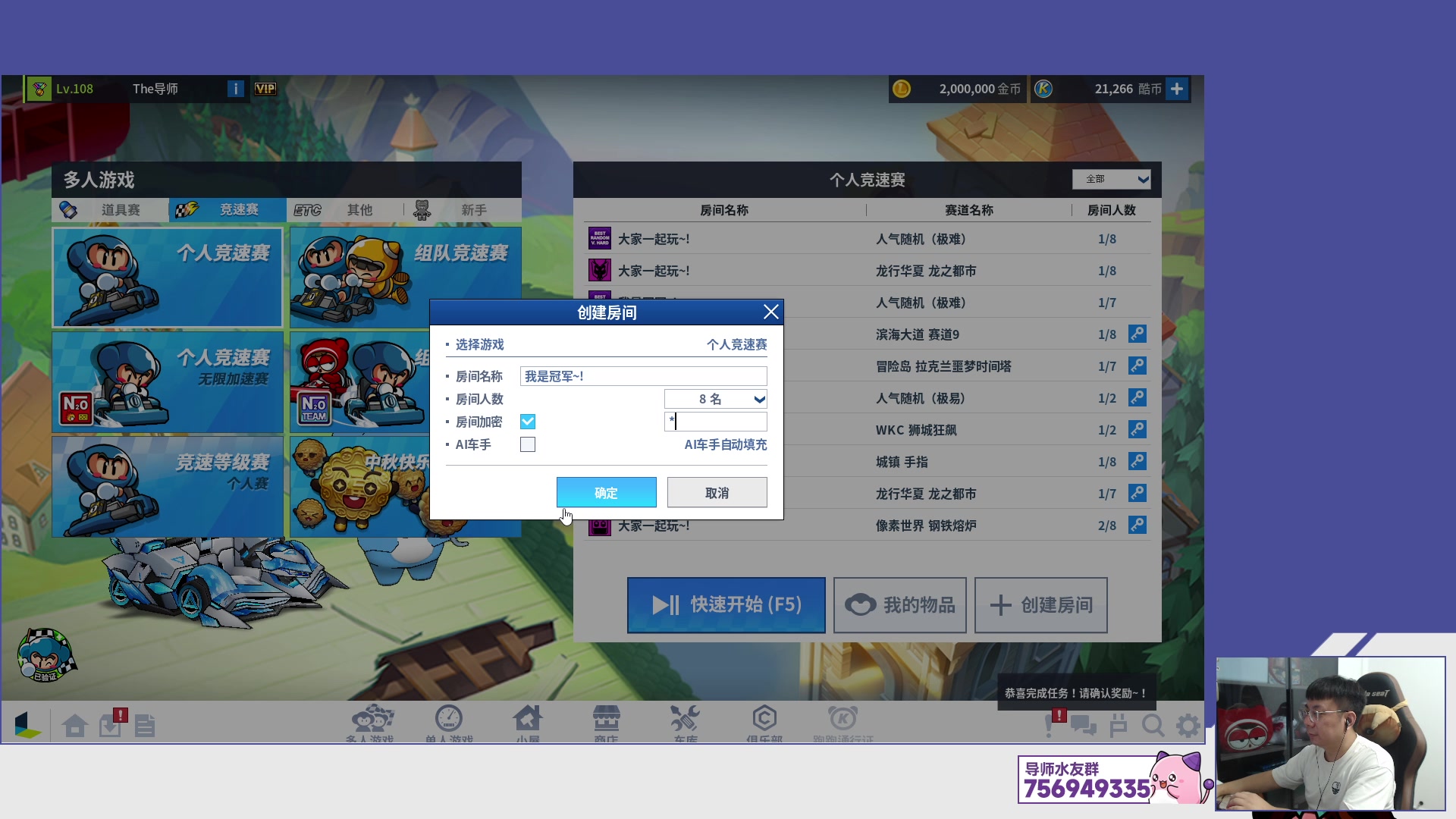Screen dimensions: 1456x819
Task: Switch to 道具赛 tab
Action: click(110, 210)
